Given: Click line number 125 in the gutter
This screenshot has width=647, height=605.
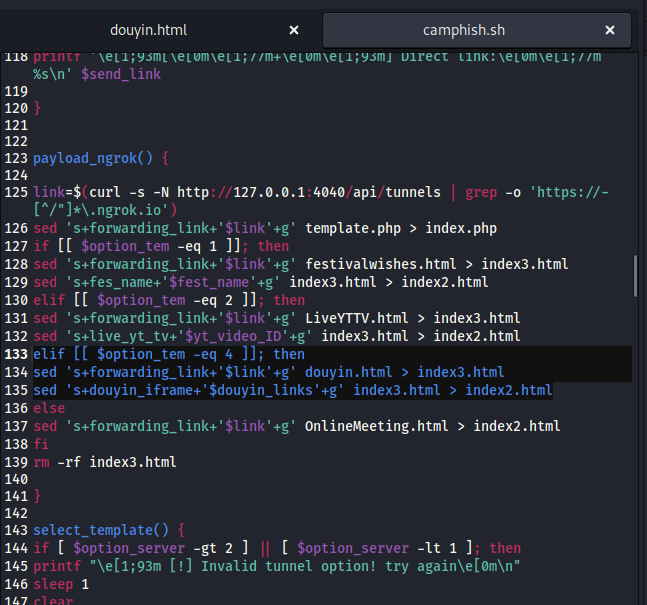Looking at the screenshot, I should tap(14, 191).
